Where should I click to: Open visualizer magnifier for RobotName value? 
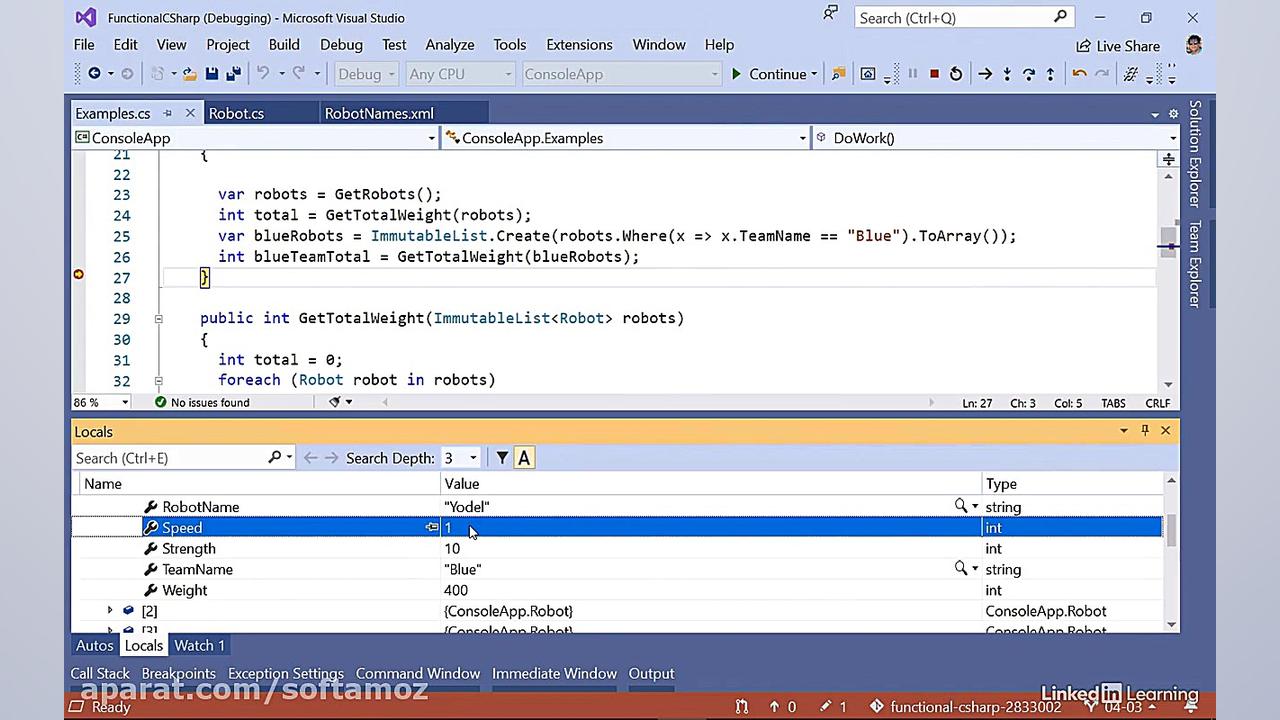(961, 507)
